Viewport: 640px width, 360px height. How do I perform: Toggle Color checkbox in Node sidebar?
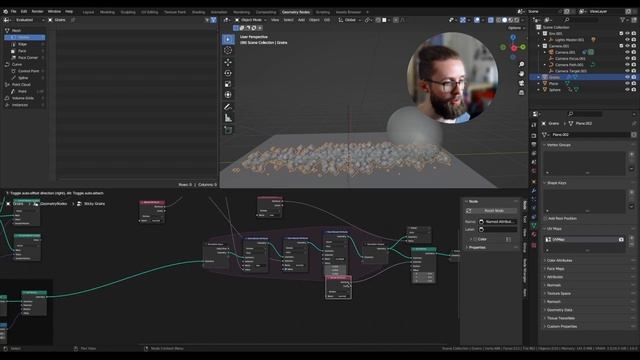[x=475, y=239]
